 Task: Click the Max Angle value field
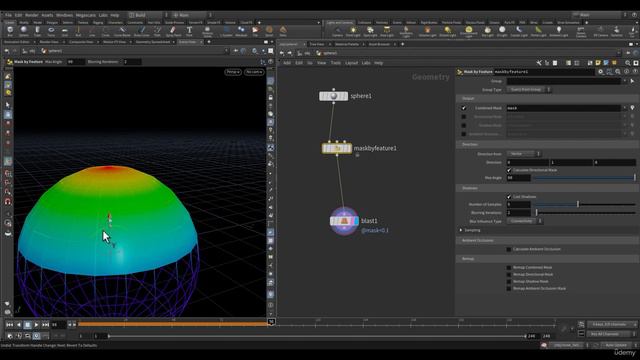518,178
